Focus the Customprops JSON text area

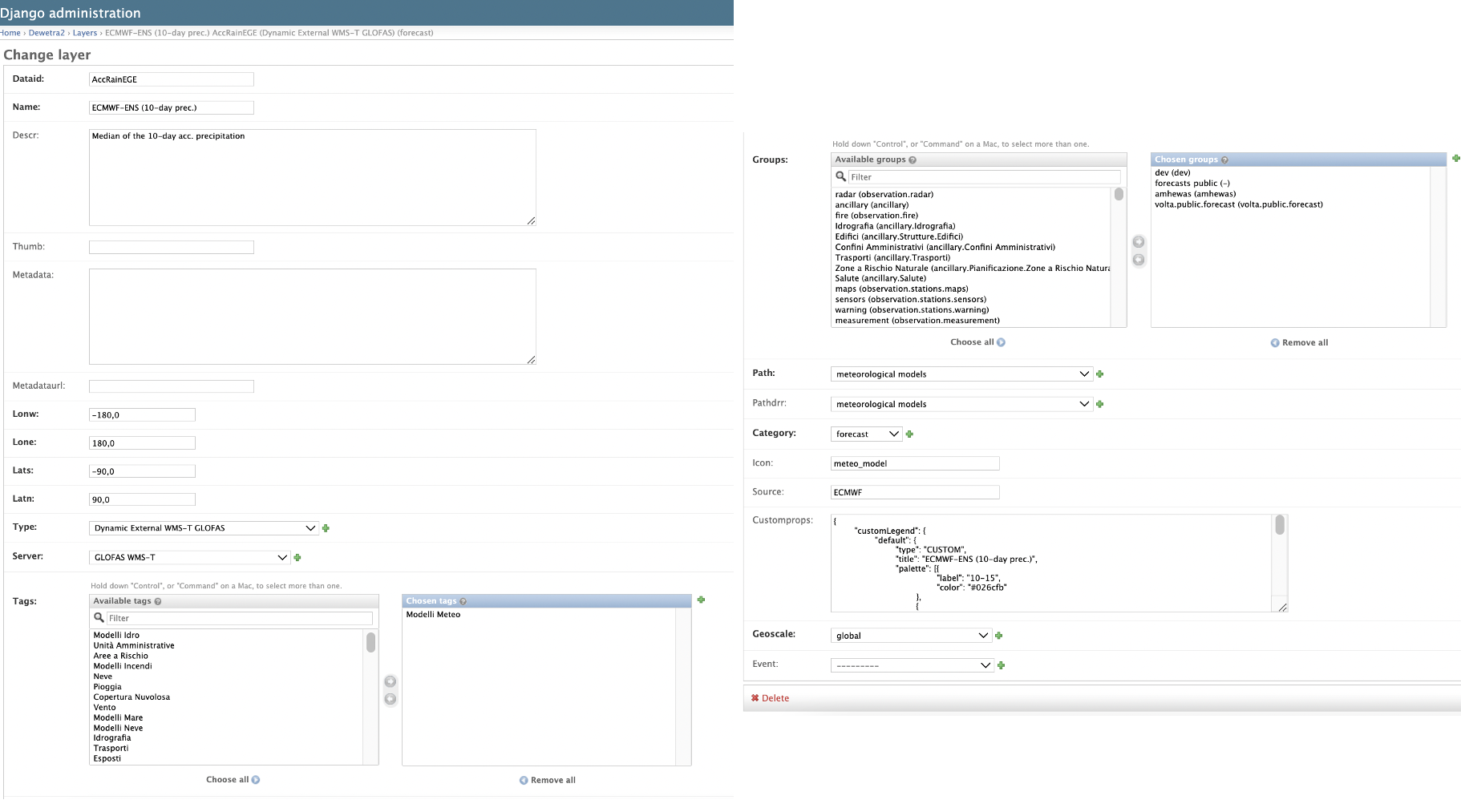pyautogui.click(x=1051, y=563)
